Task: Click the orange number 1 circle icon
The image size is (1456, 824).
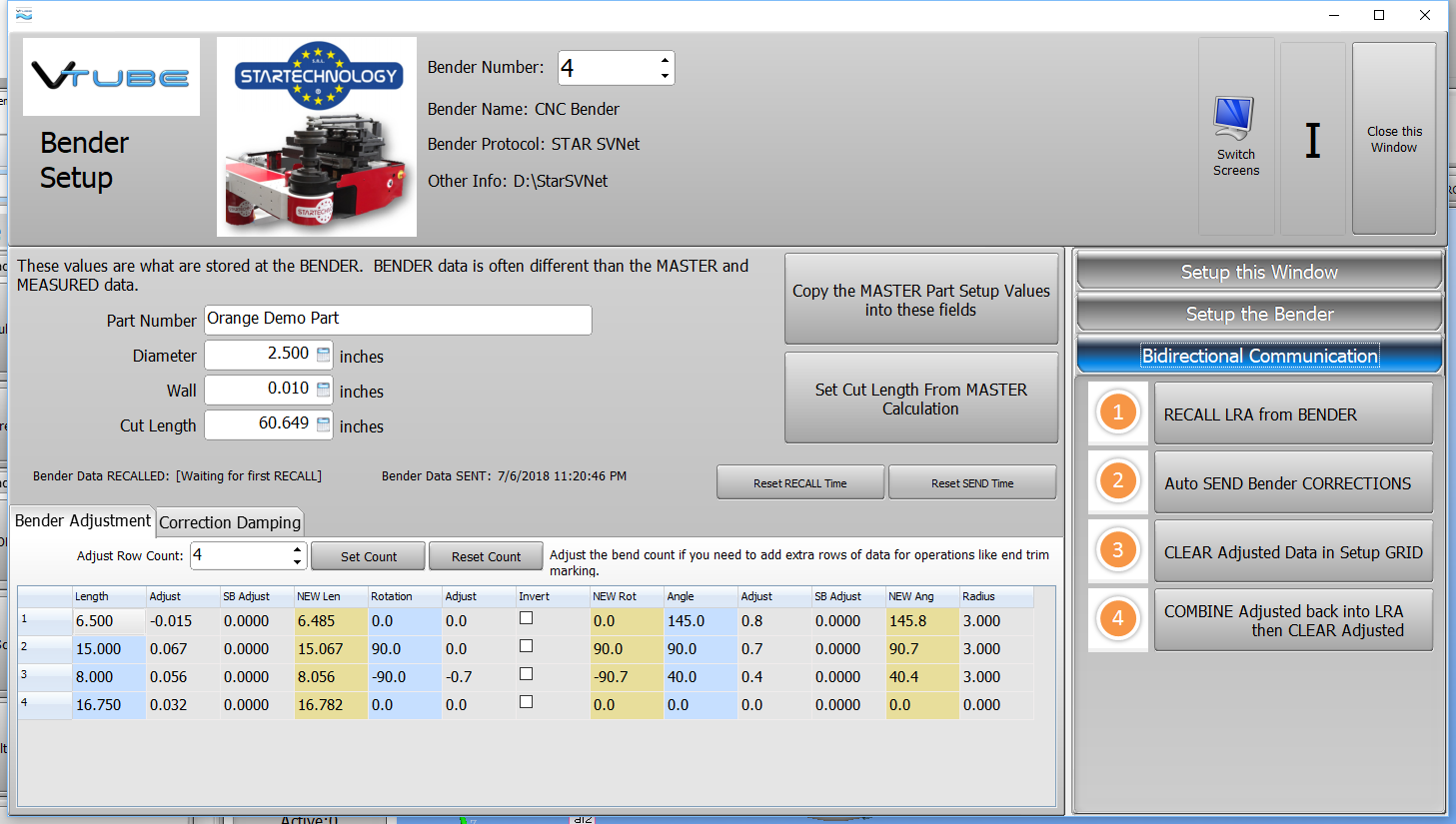Action: coord(1117,412)
